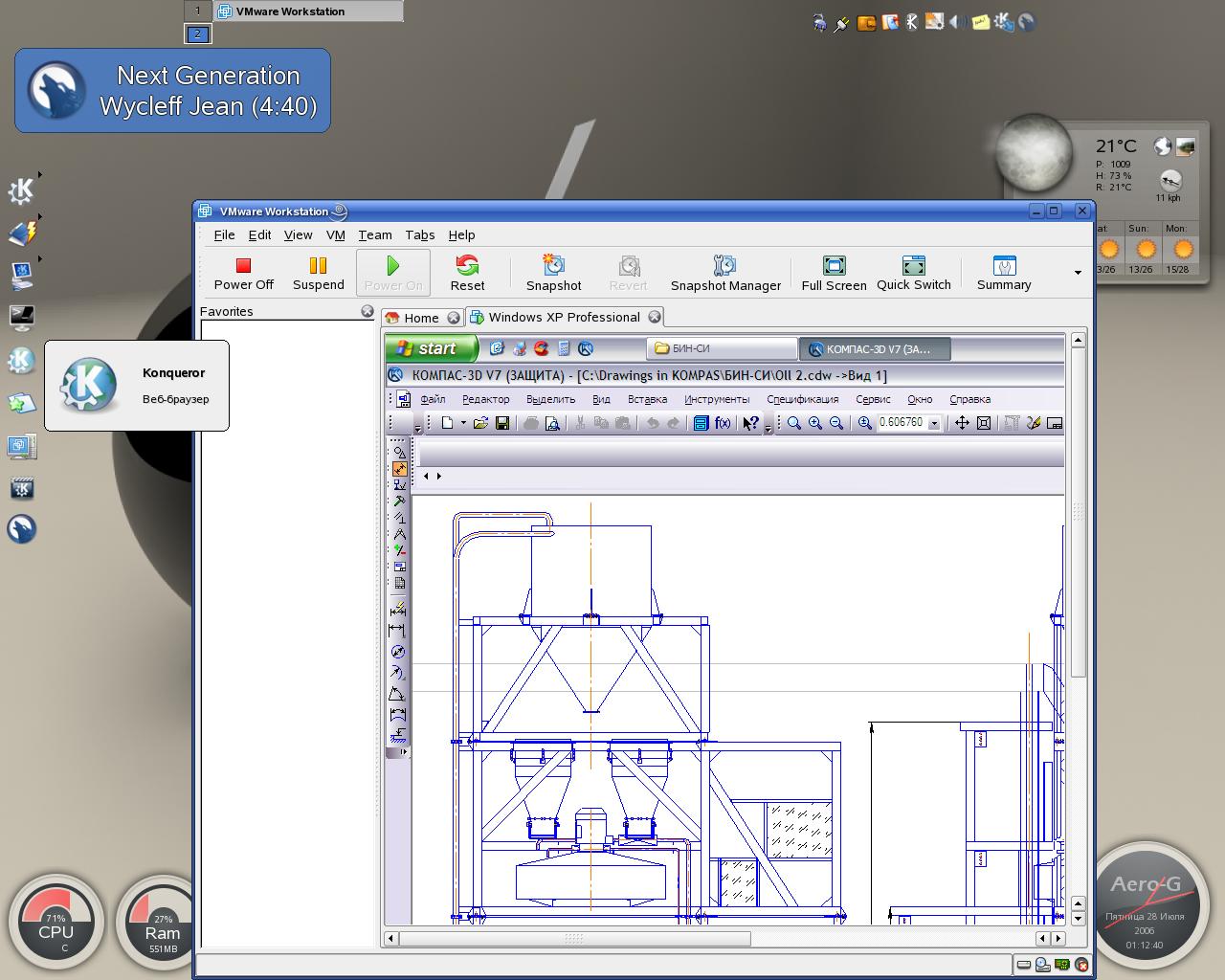Close the Favorites sidebar panel
The height and width of the screenshot is (980, 1225).
[367, 311]
